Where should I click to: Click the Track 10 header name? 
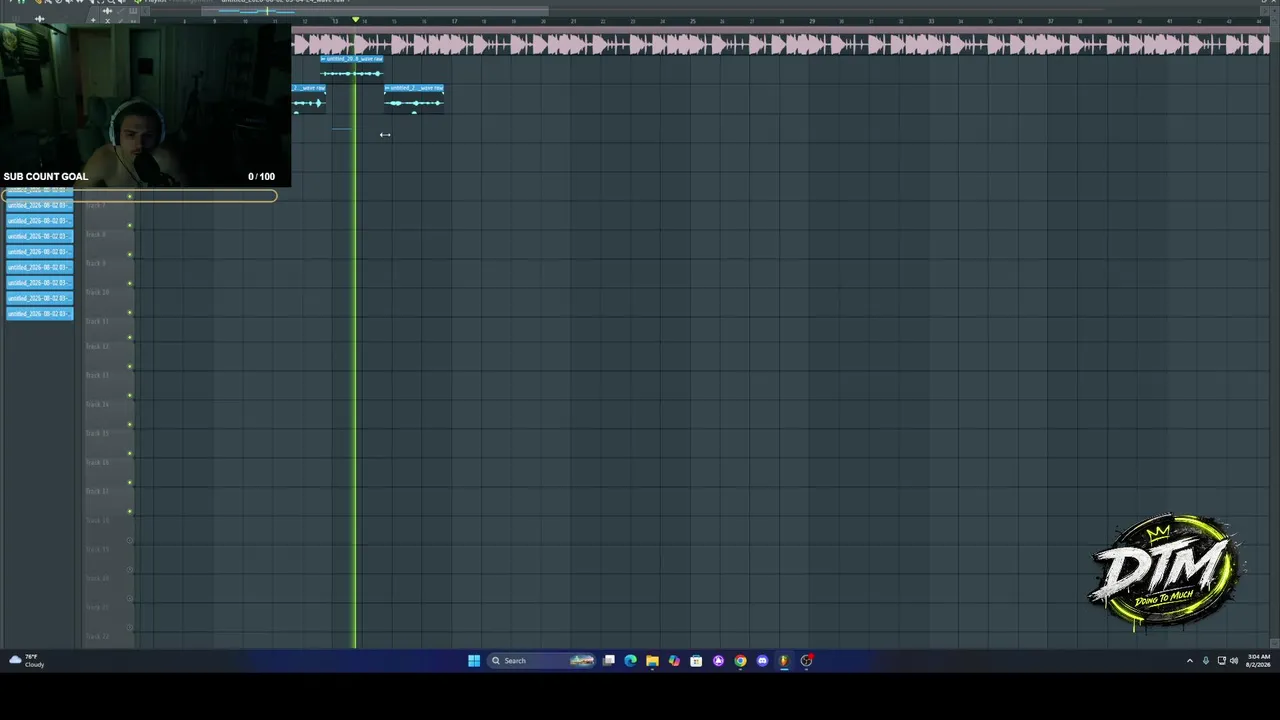tap(97, 292)
